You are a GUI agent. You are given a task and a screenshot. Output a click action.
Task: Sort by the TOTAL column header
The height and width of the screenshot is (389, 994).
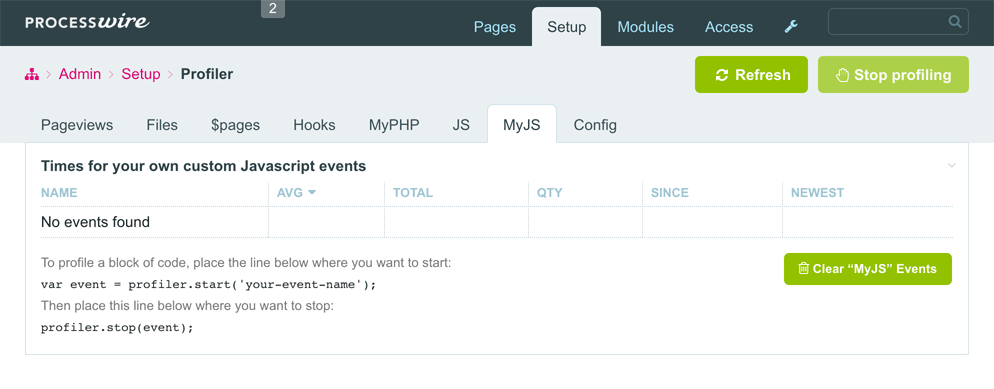[x=413, y=193]
